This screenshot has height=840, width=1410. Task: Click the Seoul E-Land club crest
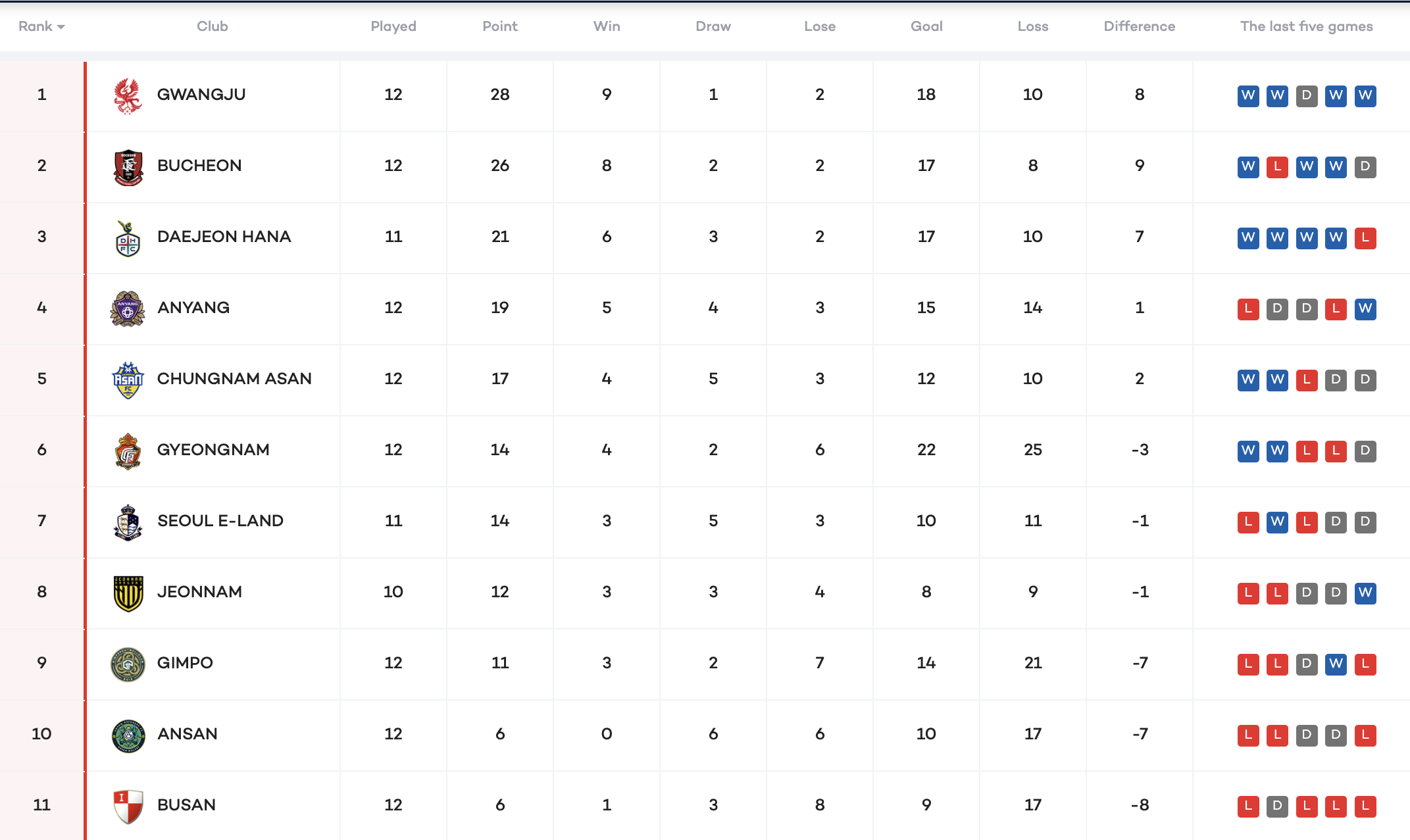pos(128,522)
